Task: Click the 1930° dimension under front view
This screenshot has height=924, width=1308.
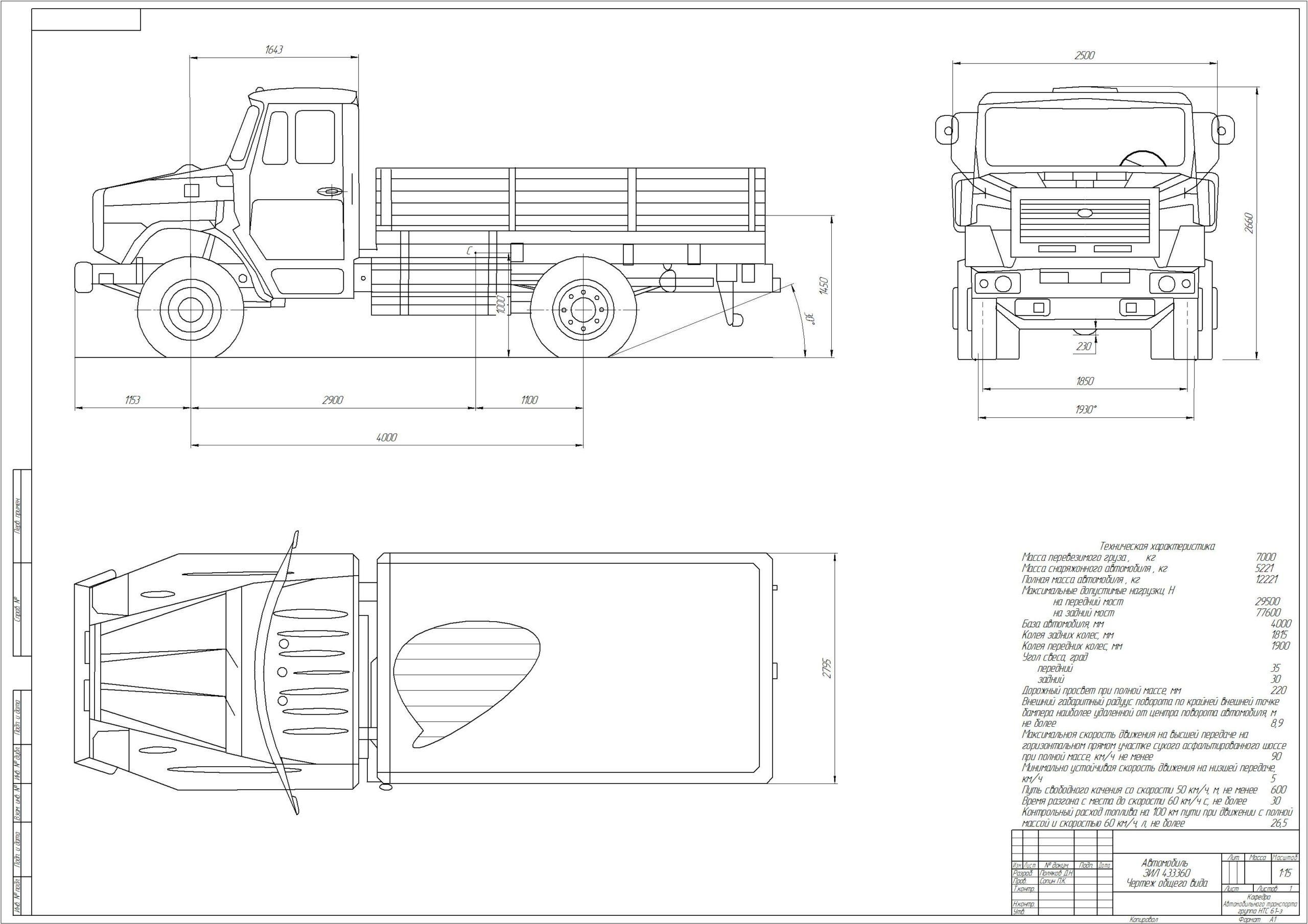Action: 1086,410
